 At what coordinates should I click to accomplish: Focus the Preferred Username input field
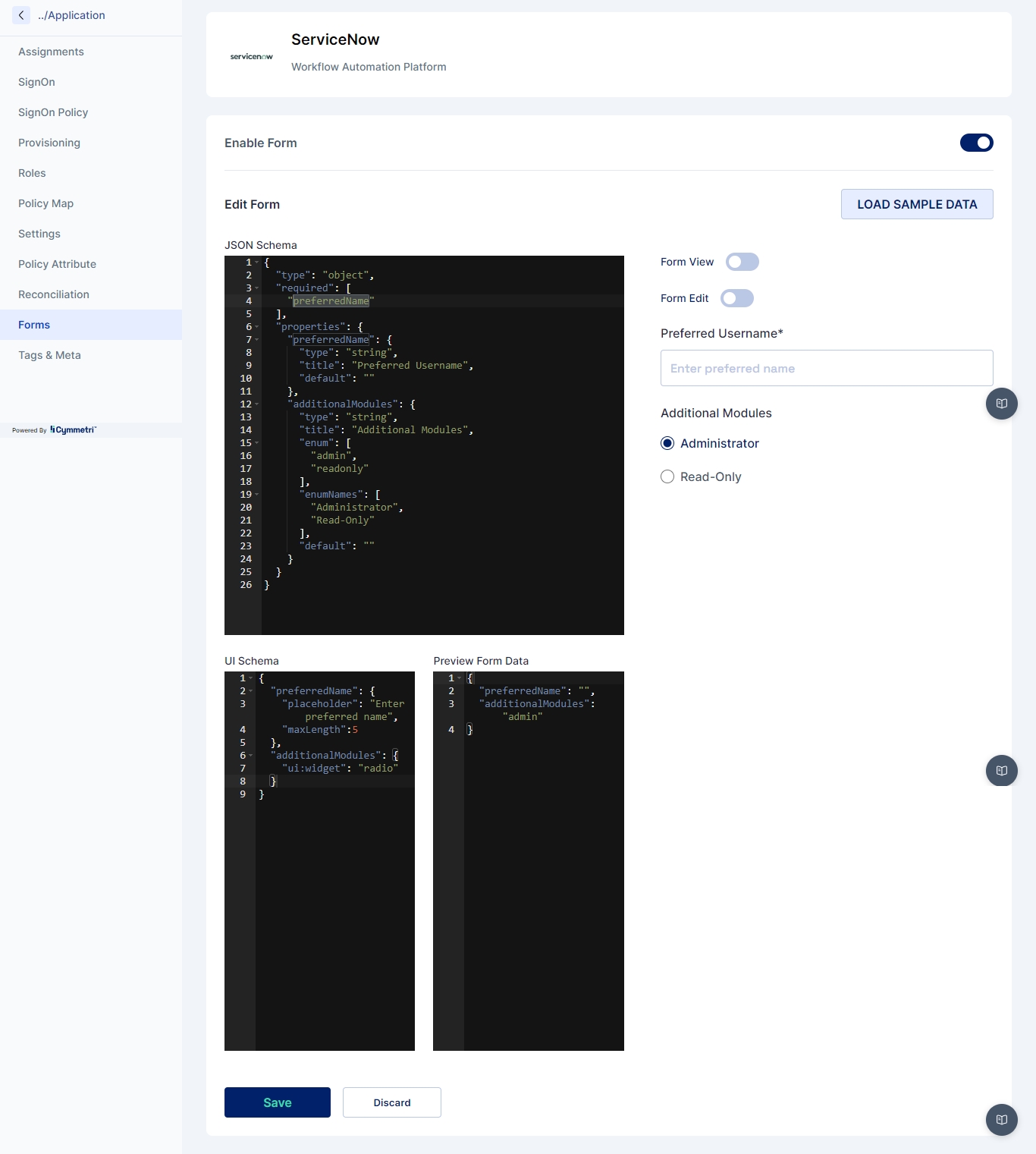coord(827,368)
